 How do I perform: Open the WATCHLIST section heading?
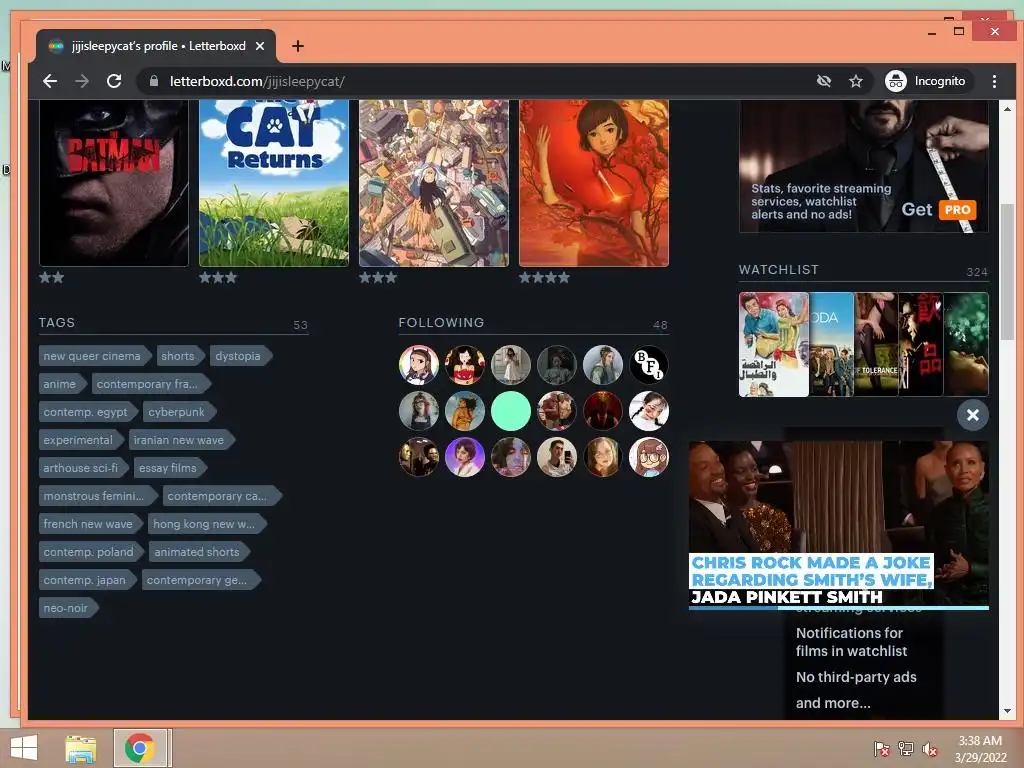click(x=778, y=270)
